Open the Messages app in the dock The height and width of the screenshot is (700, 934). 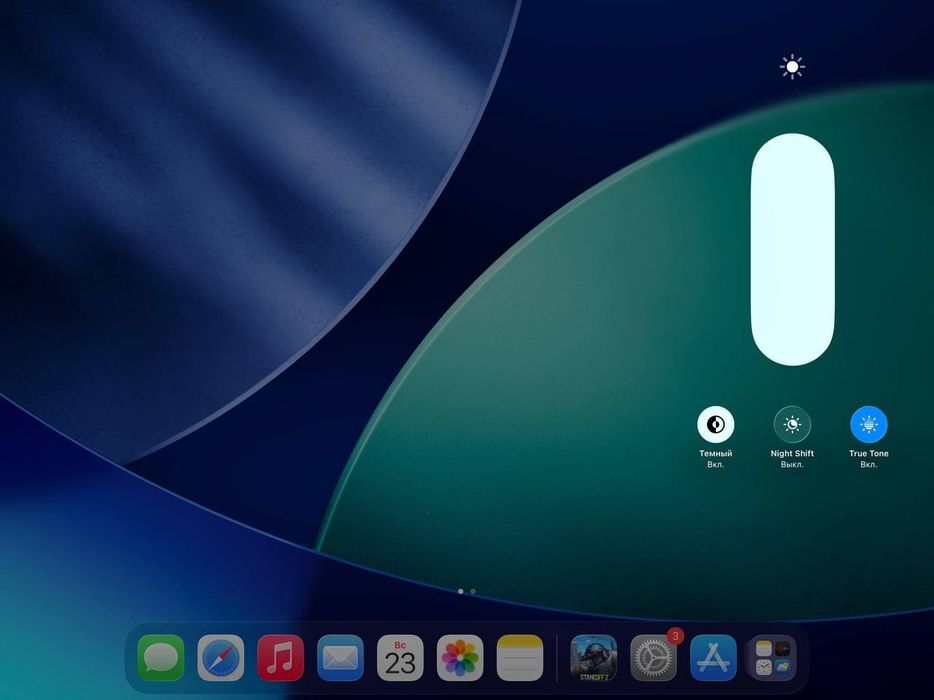pyautogui.click(x=161, y=658)
